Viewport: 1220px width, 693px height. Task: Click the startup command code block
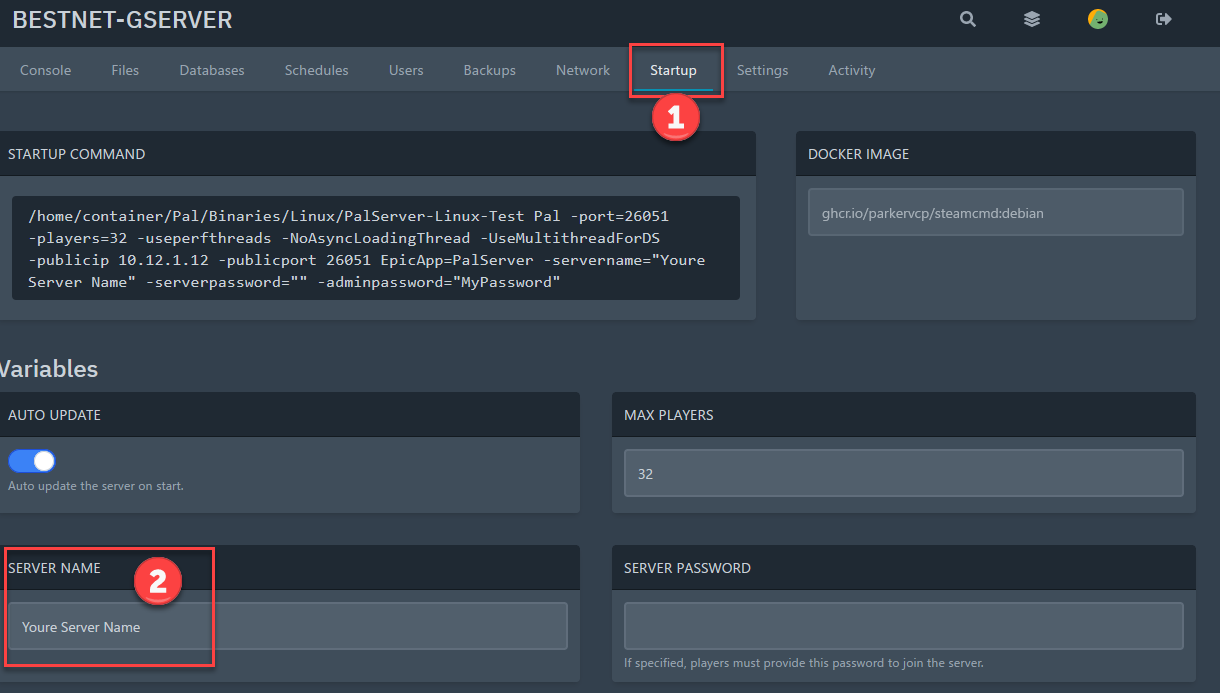tap(376, 248)
